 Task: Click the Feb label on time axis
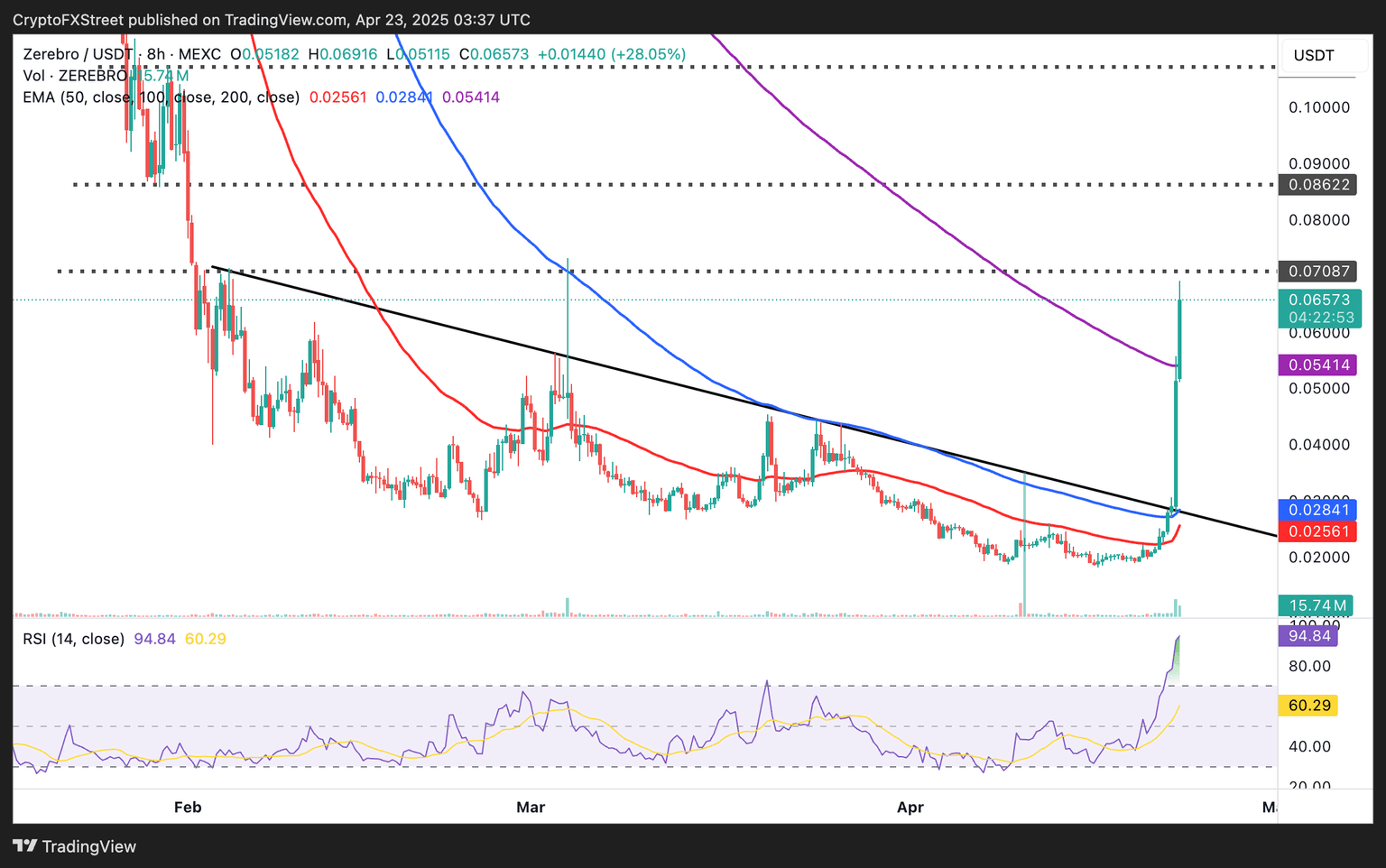[x=188, y=807]
